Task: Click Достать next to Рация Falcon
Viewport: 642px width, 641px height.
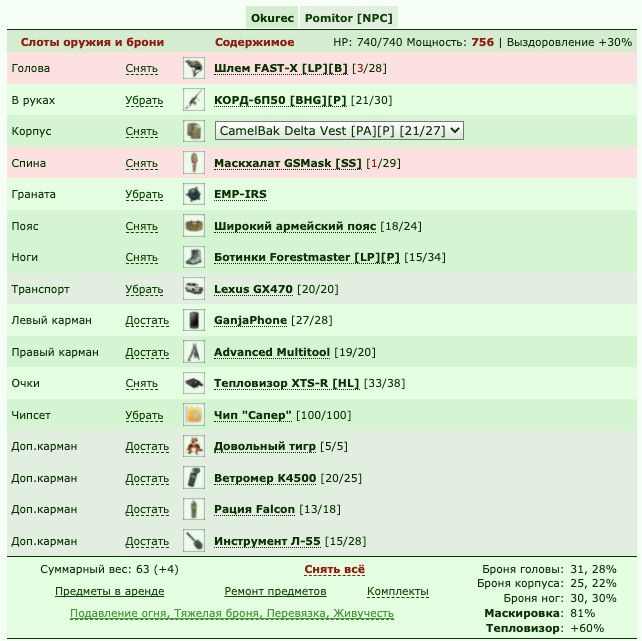Action: coord(147,510)
